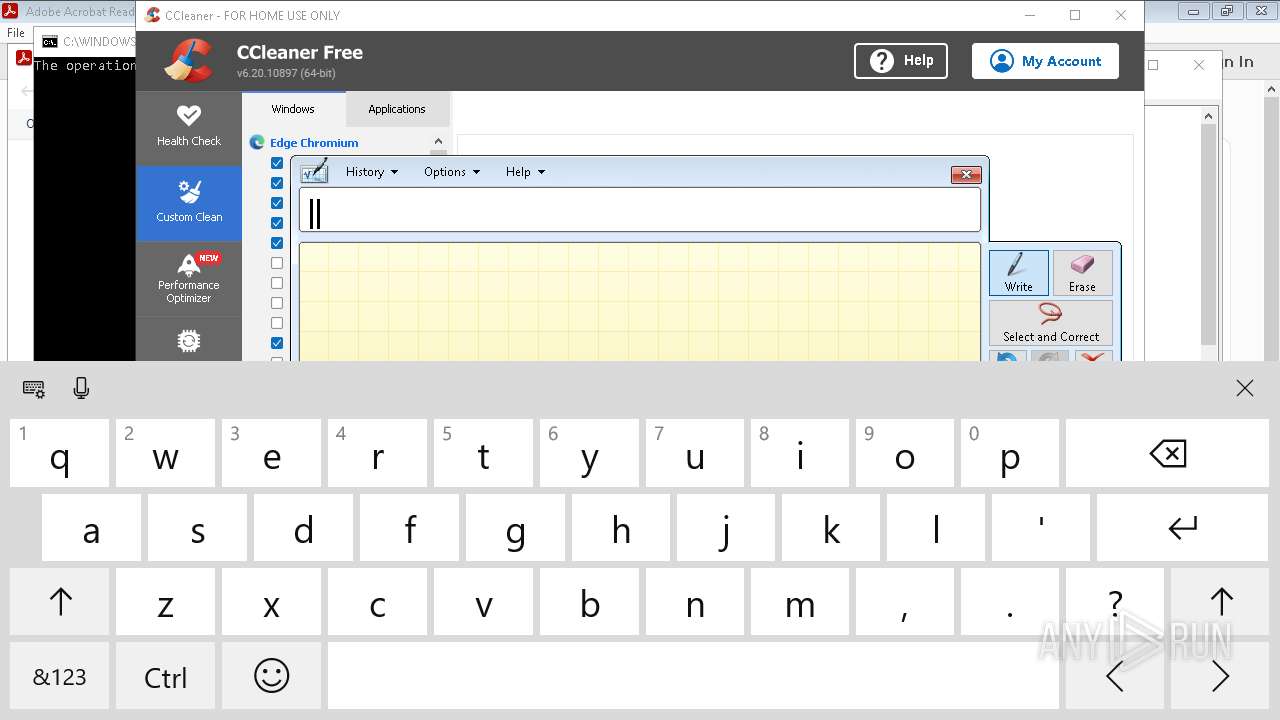Switch to the Applications tab
Viewport: 1280px width, 720px height.
397,109
